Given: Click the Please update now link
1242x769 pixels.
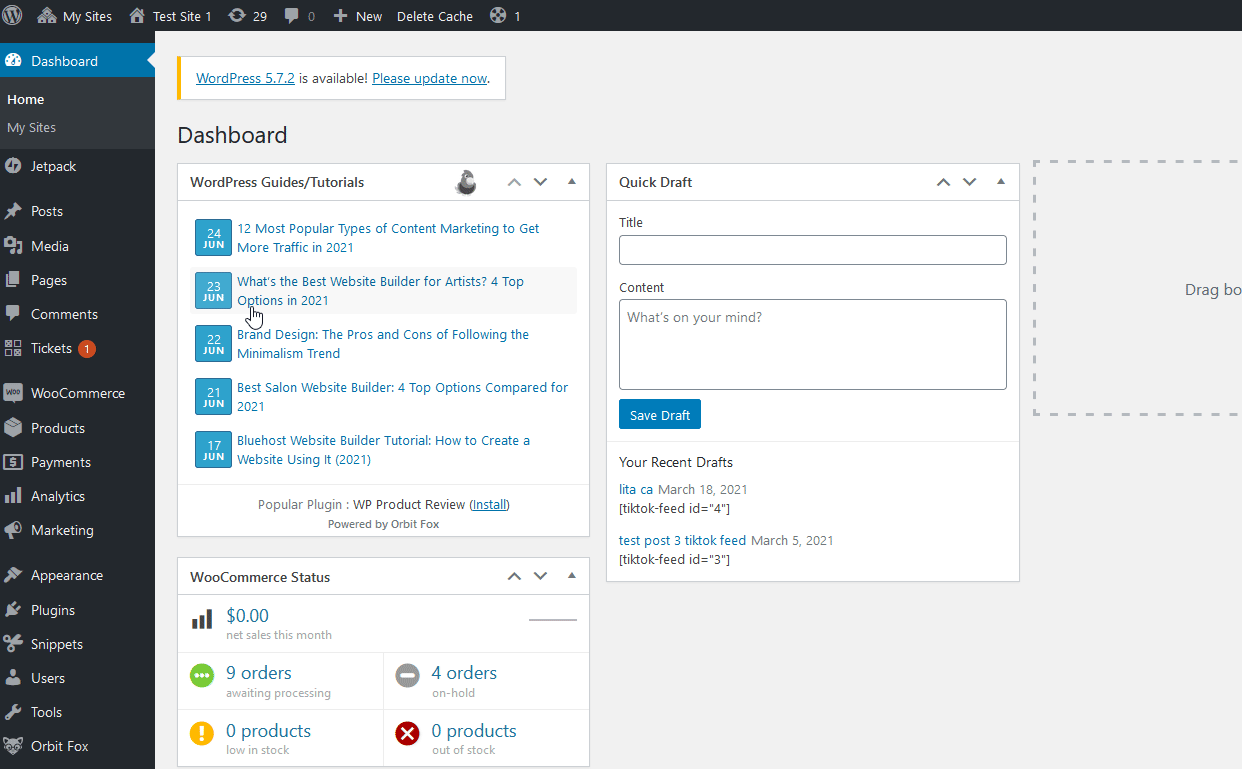Looking at the screenshot, I should pyautogui.click(x=430, y=78).
